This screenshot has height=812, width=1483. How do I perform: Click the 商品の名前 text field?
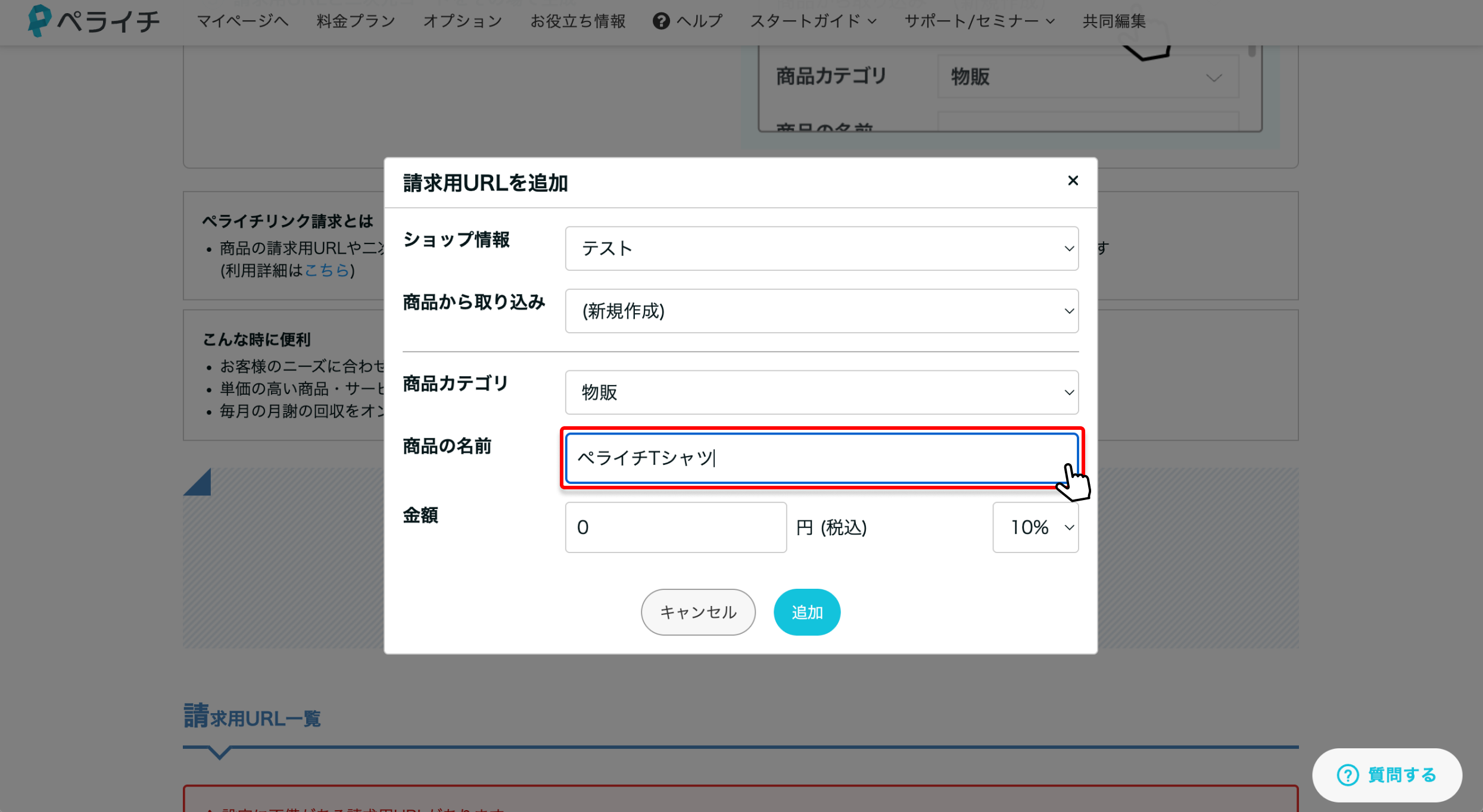point(821,458)
